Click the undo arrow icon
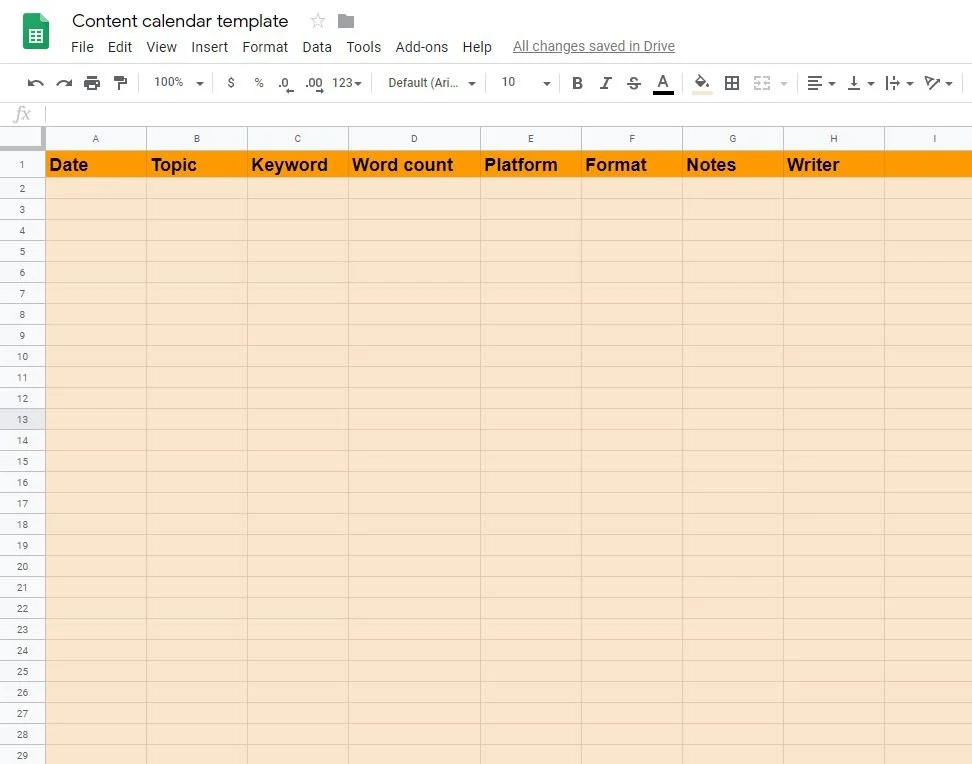This screenshot has width=972, height=764. (x=36, y=83)
